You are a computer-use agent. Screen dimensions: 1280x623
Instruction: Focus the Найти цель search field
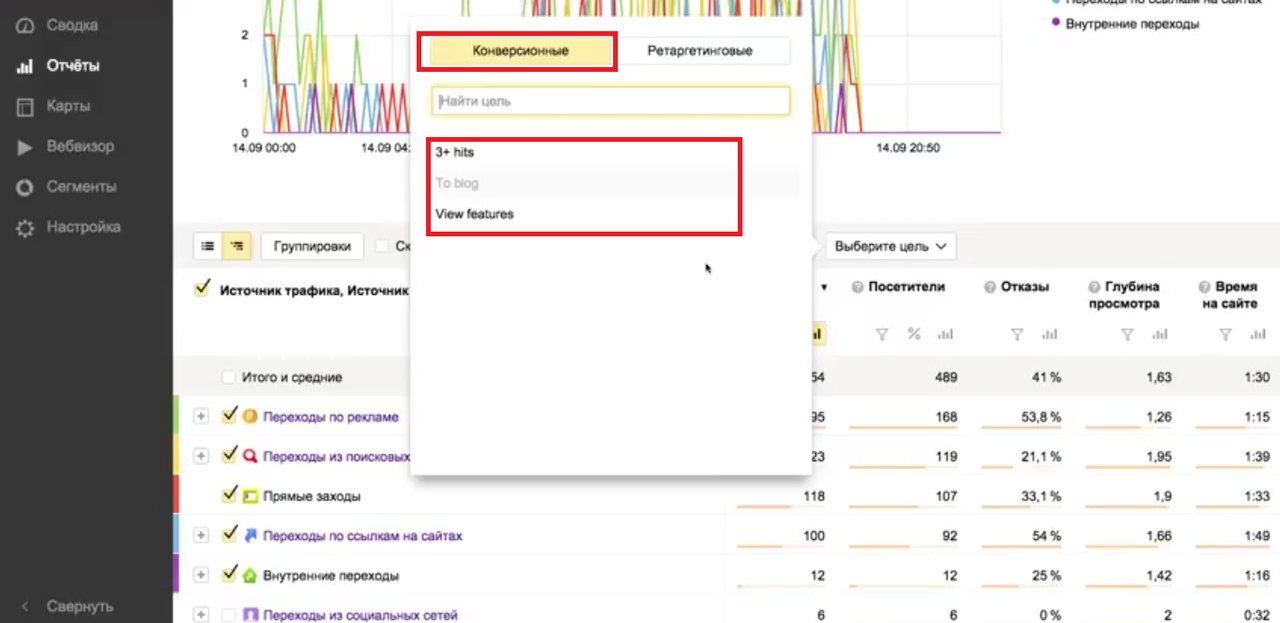click(x=611, y=101)
